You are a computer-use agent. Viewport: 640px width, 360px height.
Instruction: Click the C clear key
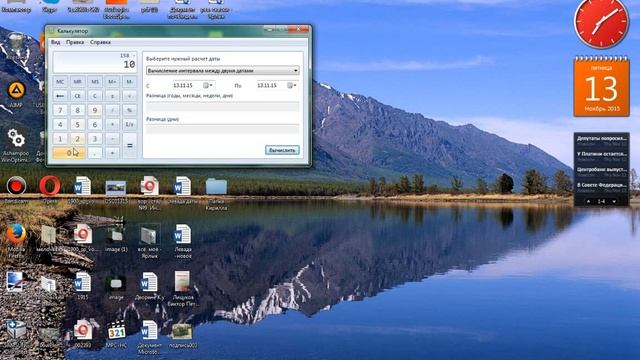pyautogui.click(x=95, y=96)
